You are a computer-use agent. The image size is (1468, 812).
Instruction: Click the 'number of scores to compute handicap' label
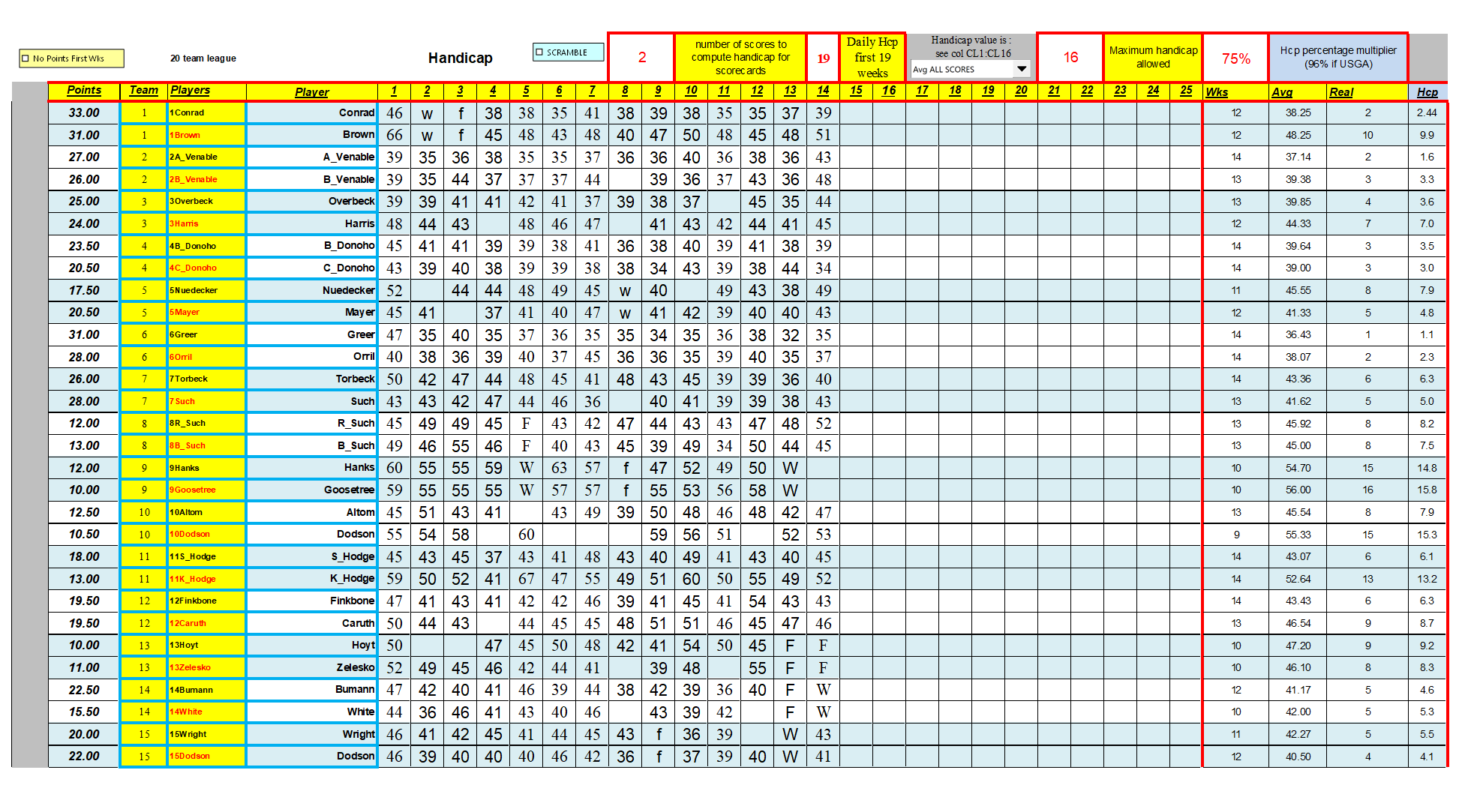pos(740,57)
